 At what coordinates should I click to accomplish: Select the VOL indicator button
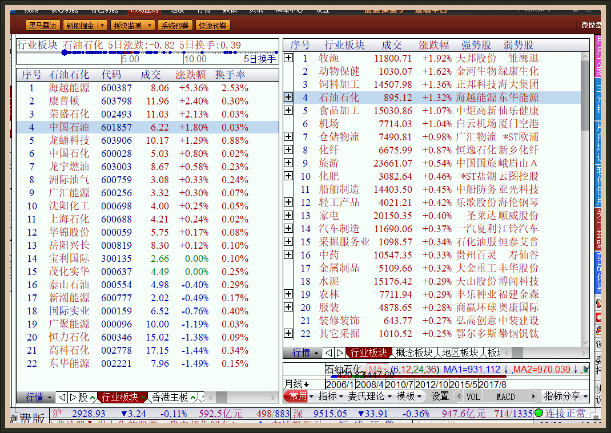[x=473, y=397]
